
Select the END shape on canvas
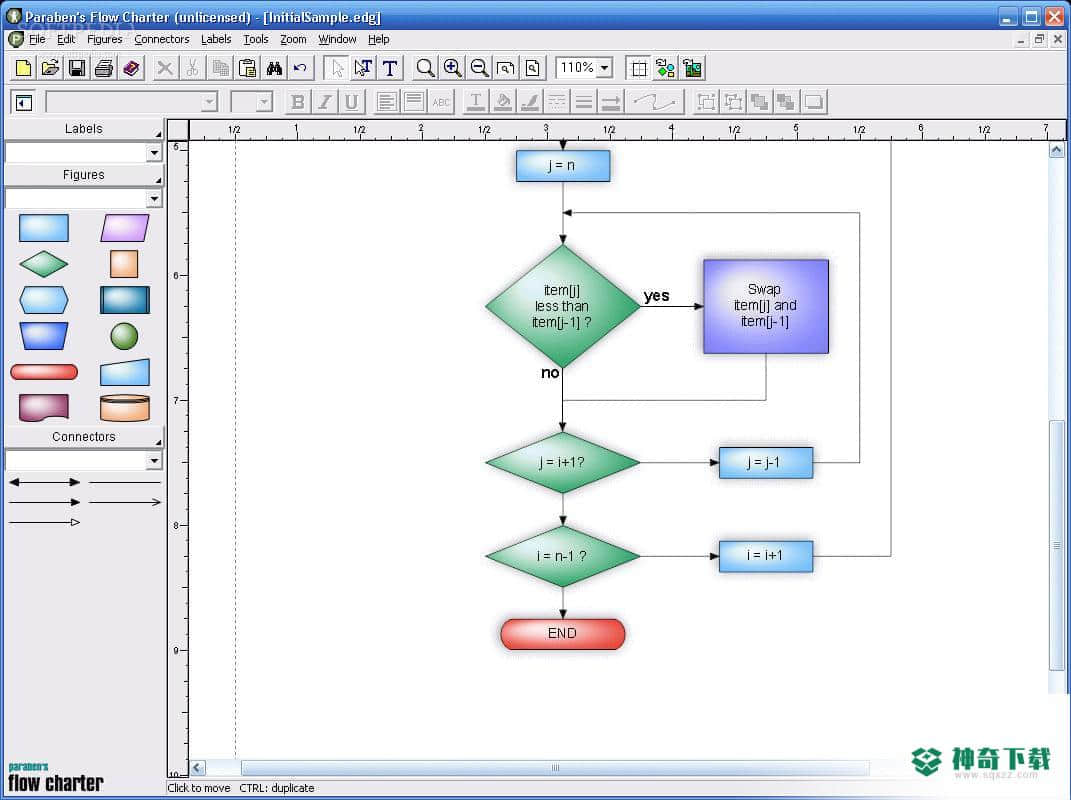(x=562, y=634)
